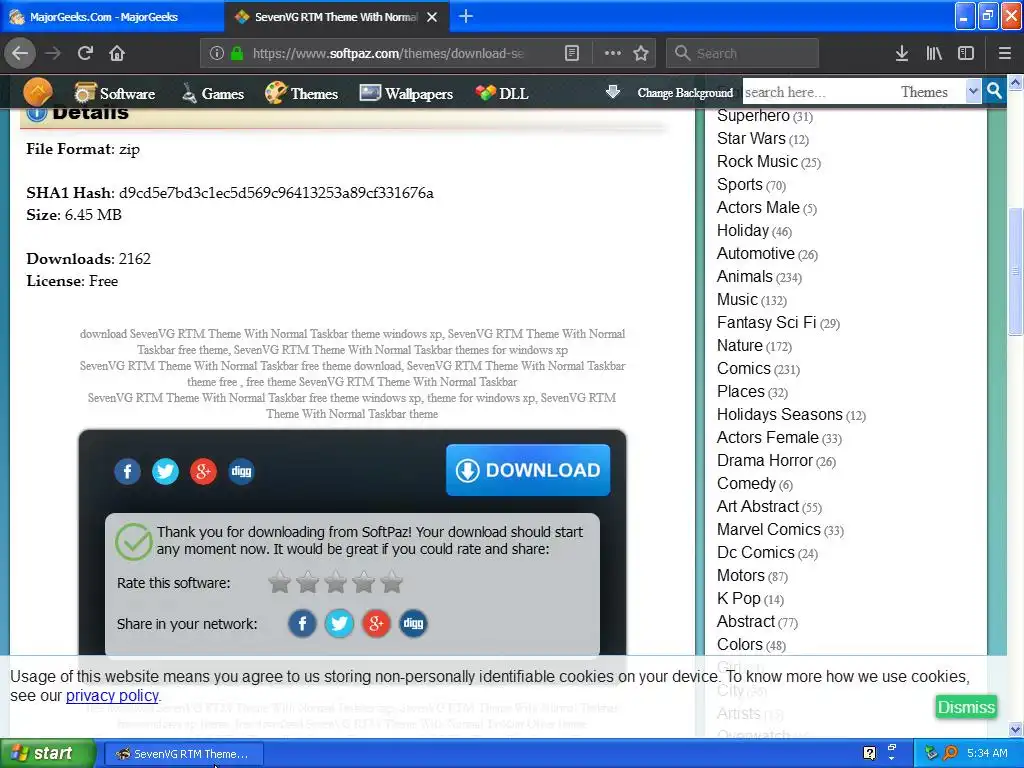
Task: Click the magnifier system tray icon
Action: pyautogui.click(x=950, y=754)
